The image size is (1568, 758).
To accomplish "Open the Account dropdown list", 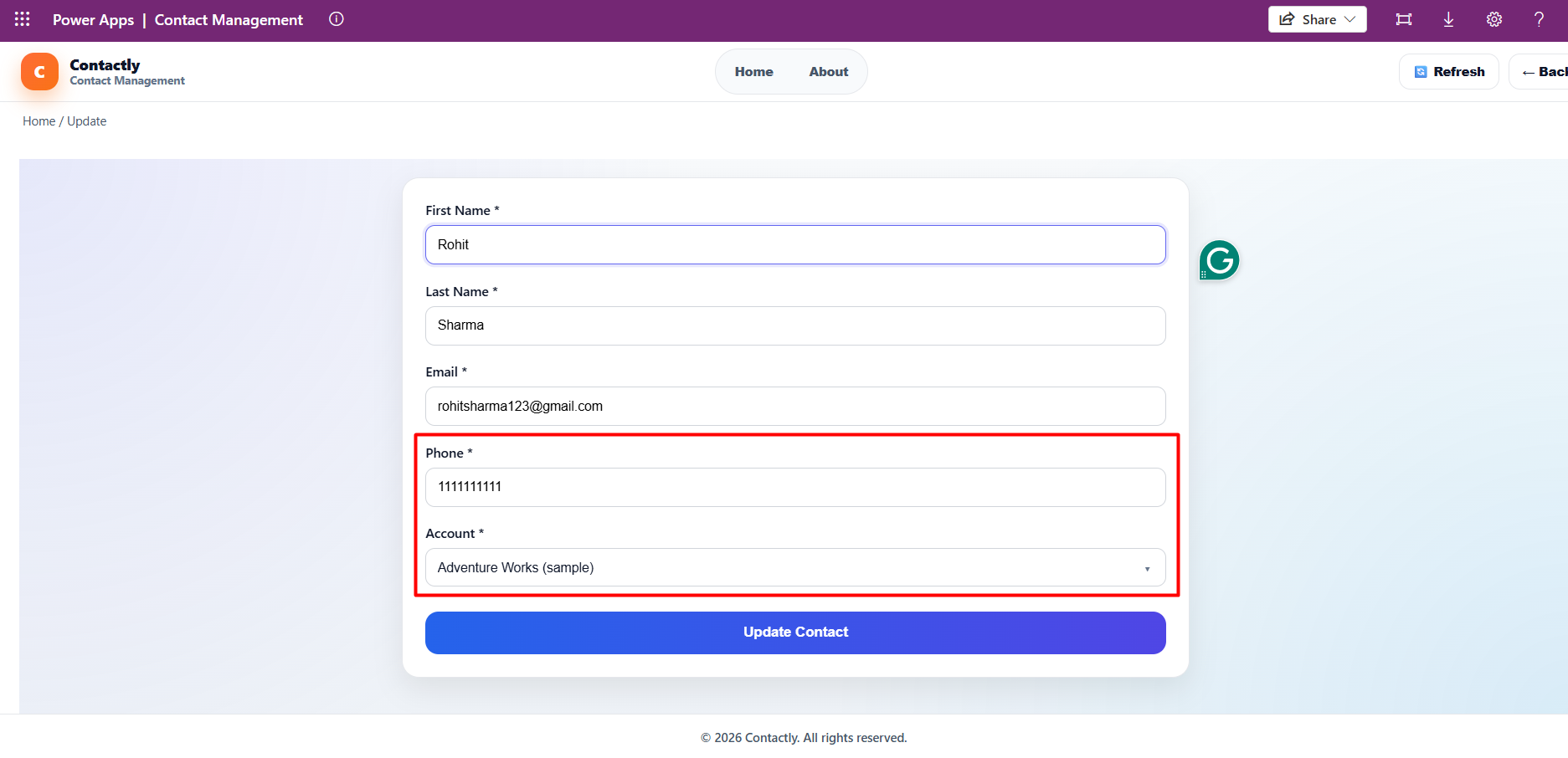I will click(794, 567).
